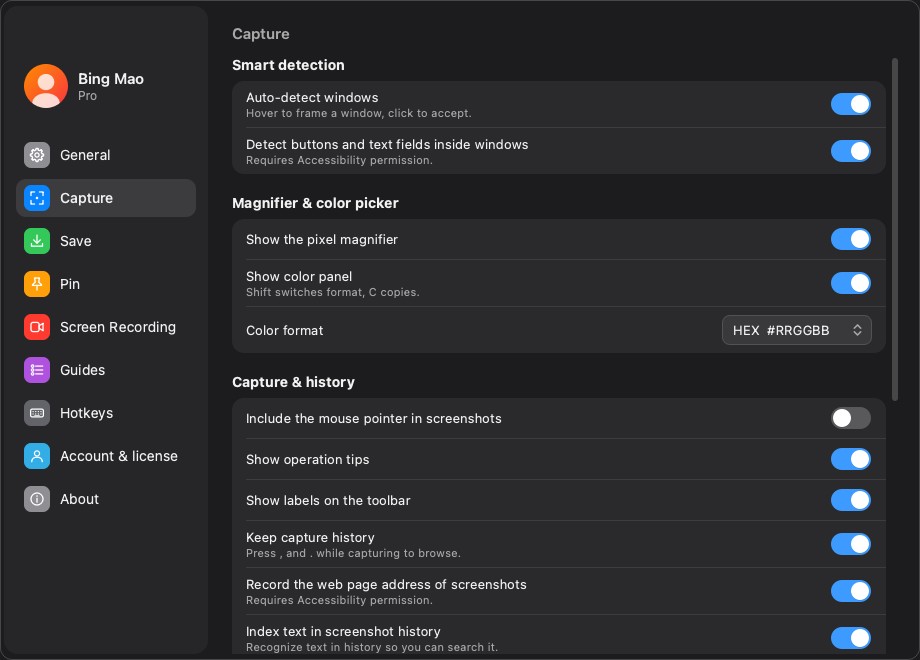
Task: Click the Capture page title
Action: coord(261,34)
